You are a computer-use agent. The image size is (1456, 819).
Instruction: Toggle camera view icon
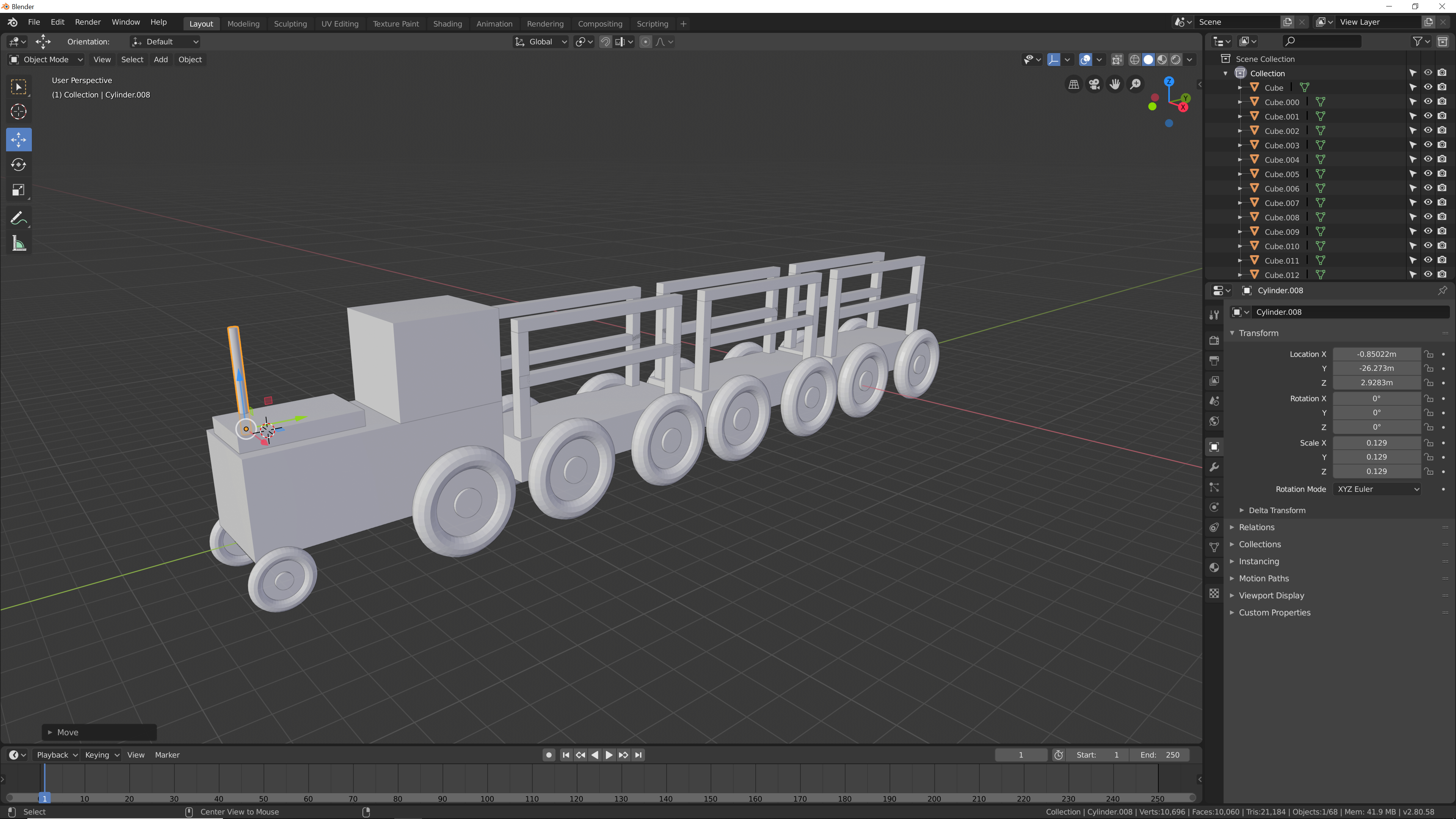coord(1094,84)
